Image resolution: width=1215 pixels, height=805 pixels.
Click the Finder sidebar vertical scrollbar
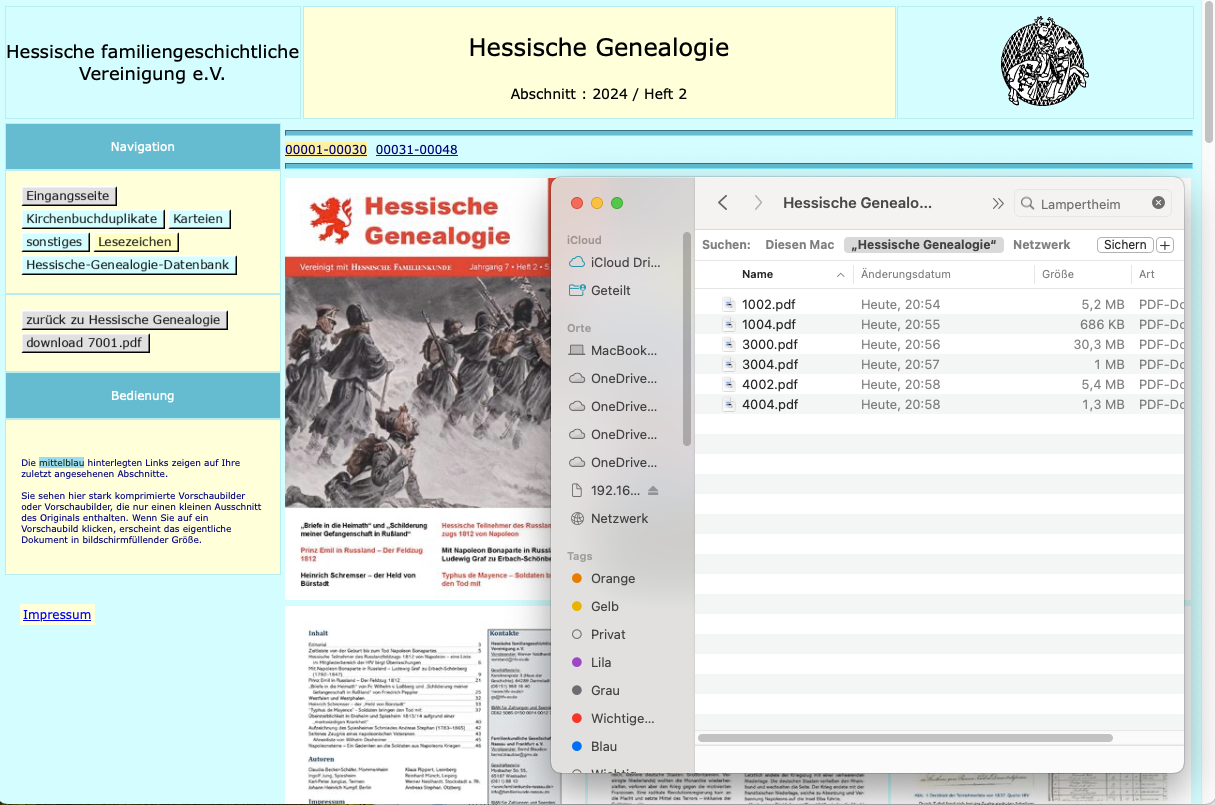pyautogui.click(x=687, y=338)
